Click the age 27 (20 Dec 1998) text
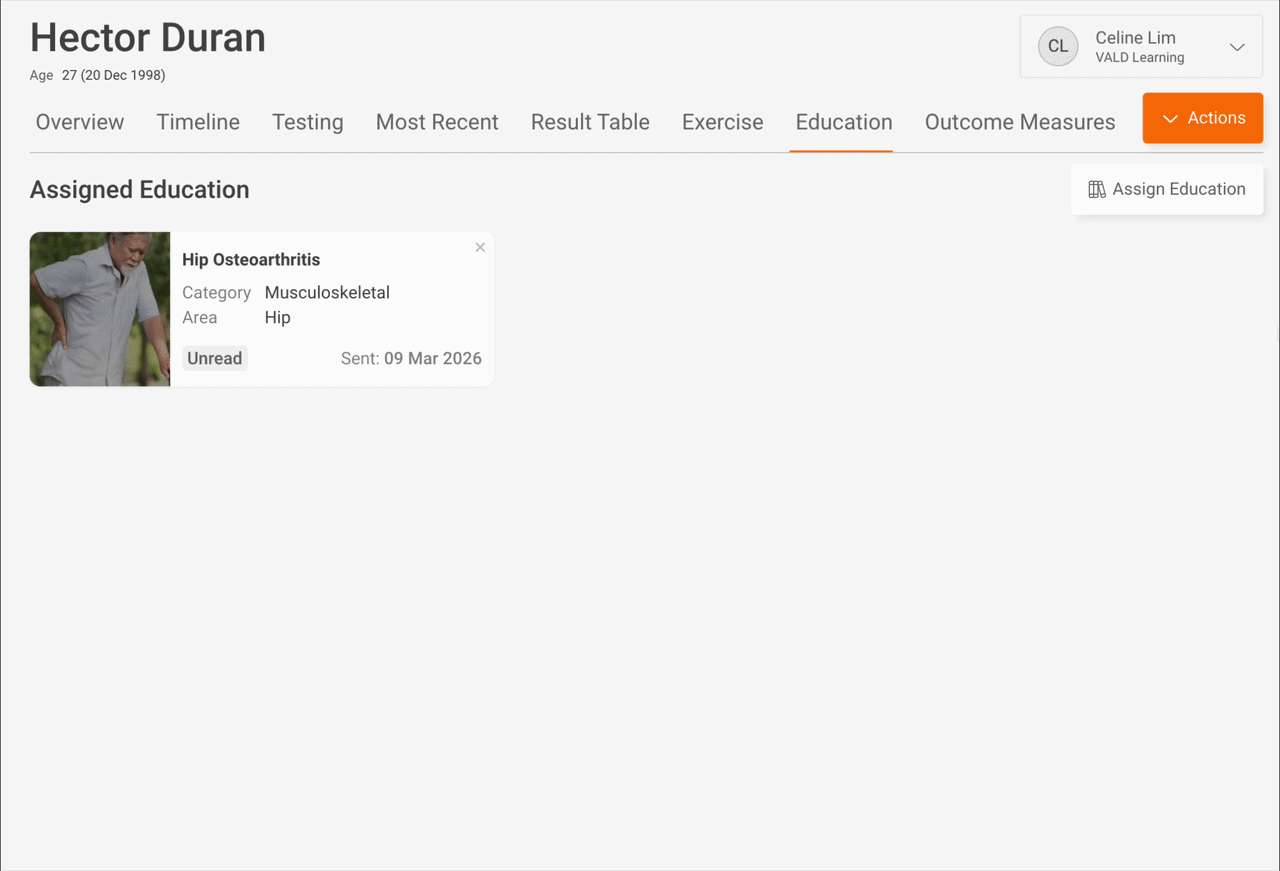This screenshot has height=871, width=1280. [113, 75]
